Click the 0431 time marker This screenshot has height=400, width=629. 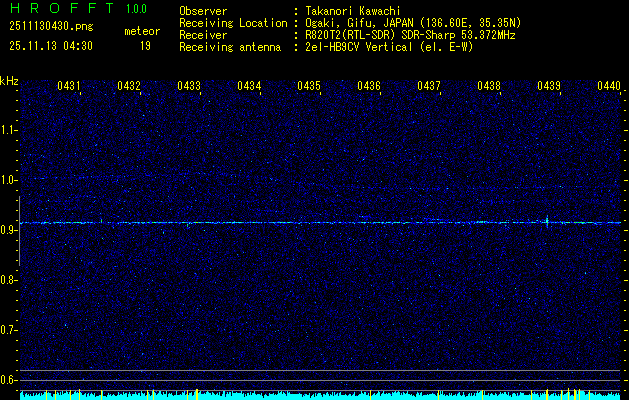pyautogui.click(x=69, y=87)
